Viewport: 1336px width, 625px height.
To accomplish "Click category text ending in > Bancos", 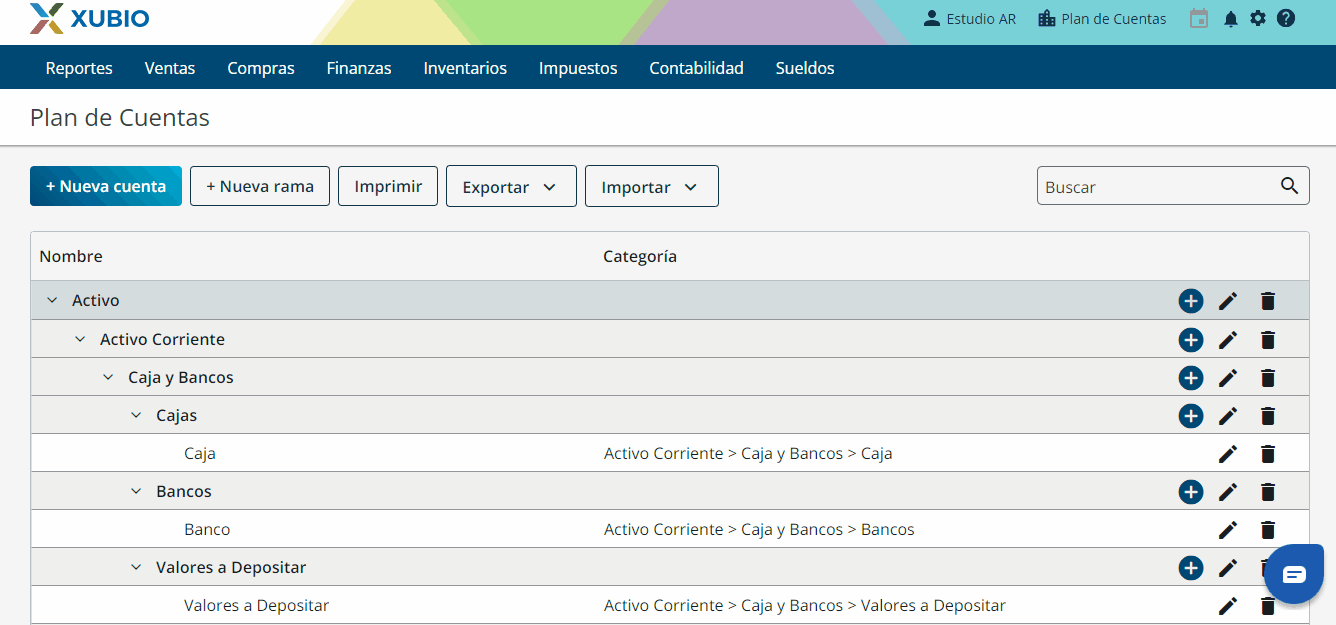I will [x=759, y=529].
